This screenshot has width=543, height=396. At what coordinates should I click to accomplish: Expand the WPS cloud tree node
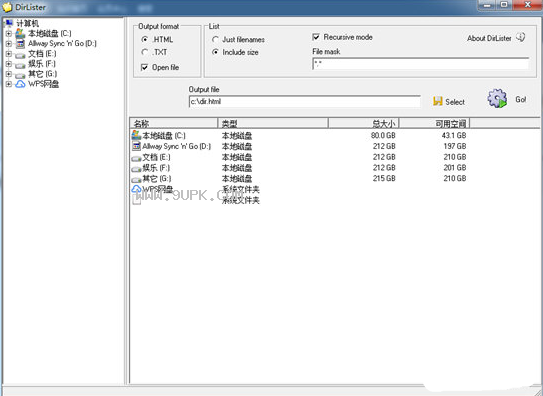pyautogui.click(x=9, y=84)
